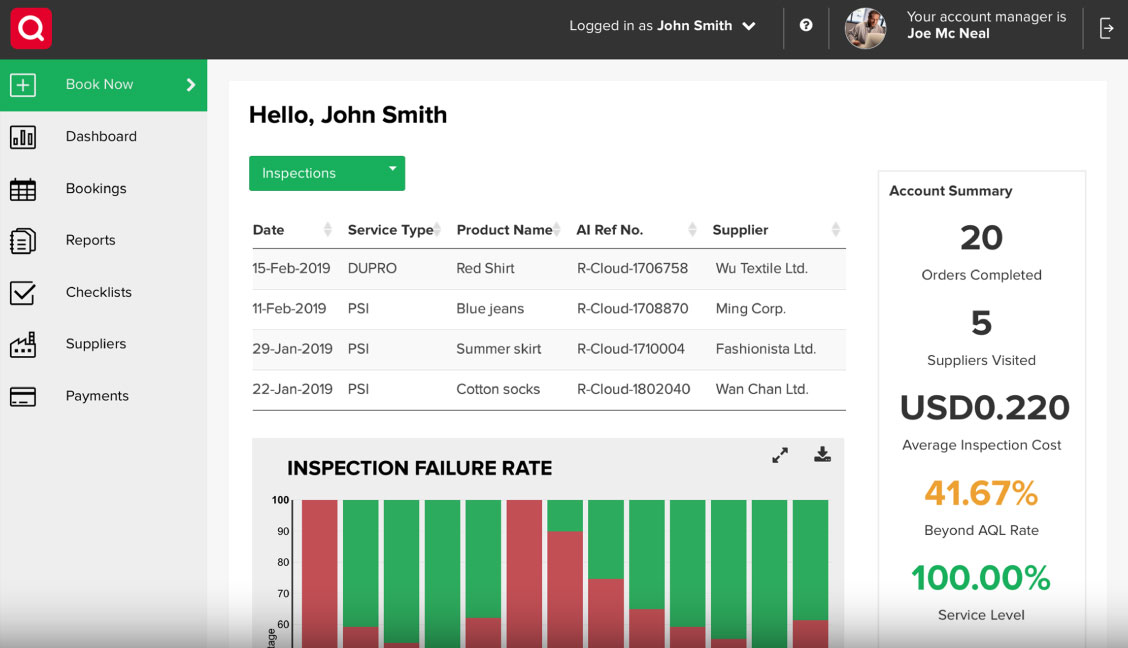The height and width of the screenshot is (648, 1128).
Task: Open the Inspections dropdown
Action: pos(326,173)
